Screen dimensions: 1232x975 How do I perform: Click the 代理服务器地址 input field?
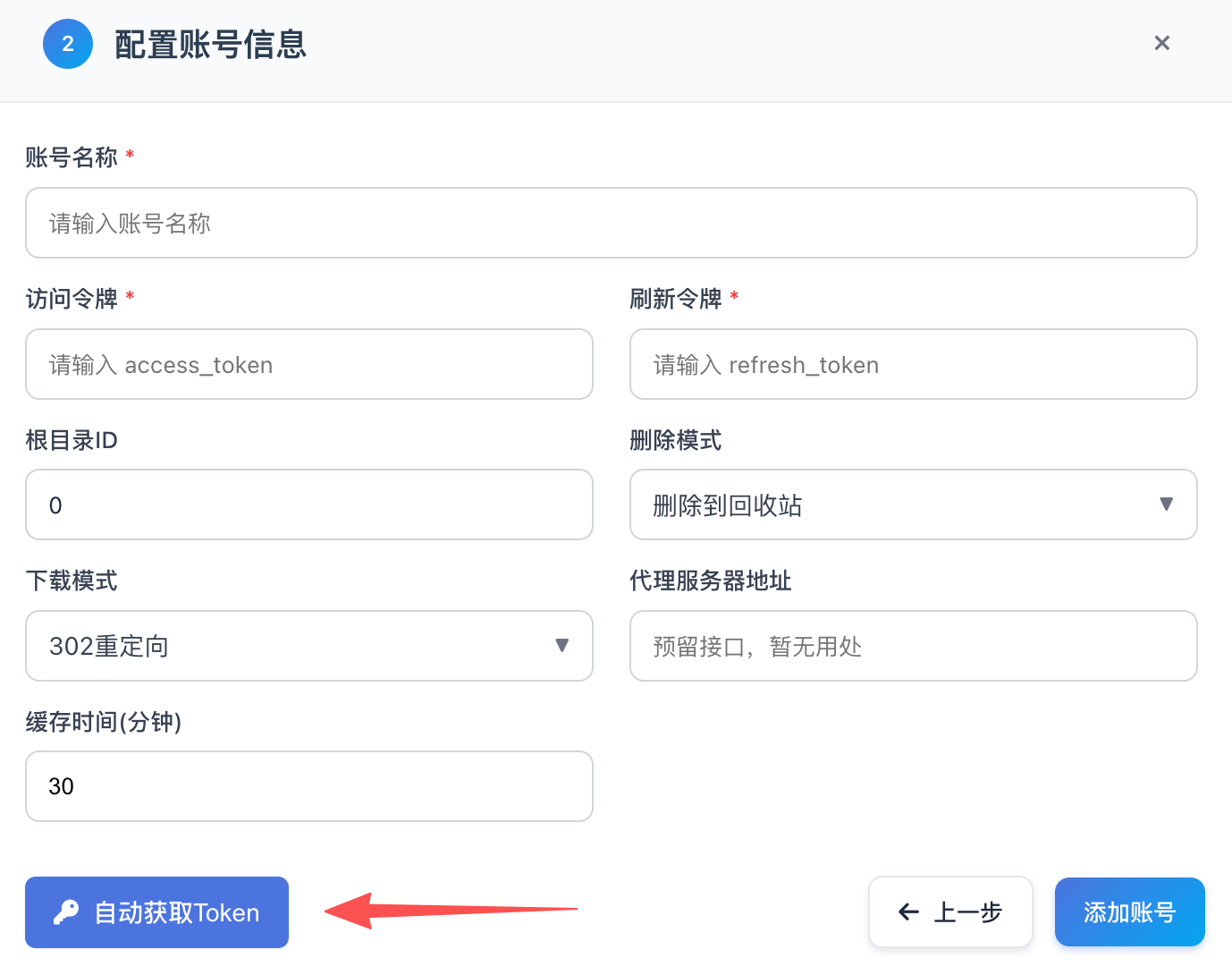(x=914, y=646)
